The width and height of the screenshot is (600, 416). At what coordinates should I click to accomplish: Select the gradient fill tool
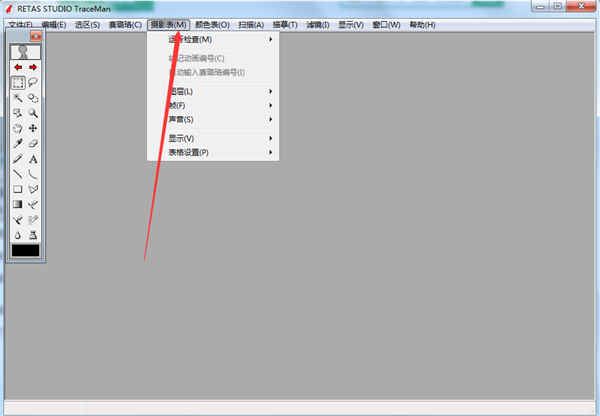click(x=18, y=204)
